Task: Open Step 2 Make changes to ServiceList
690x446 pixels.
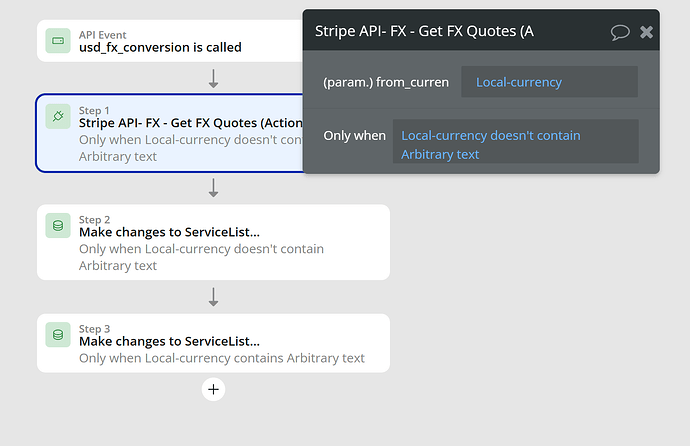Action: pyautogui.click(x=213, y=242)
